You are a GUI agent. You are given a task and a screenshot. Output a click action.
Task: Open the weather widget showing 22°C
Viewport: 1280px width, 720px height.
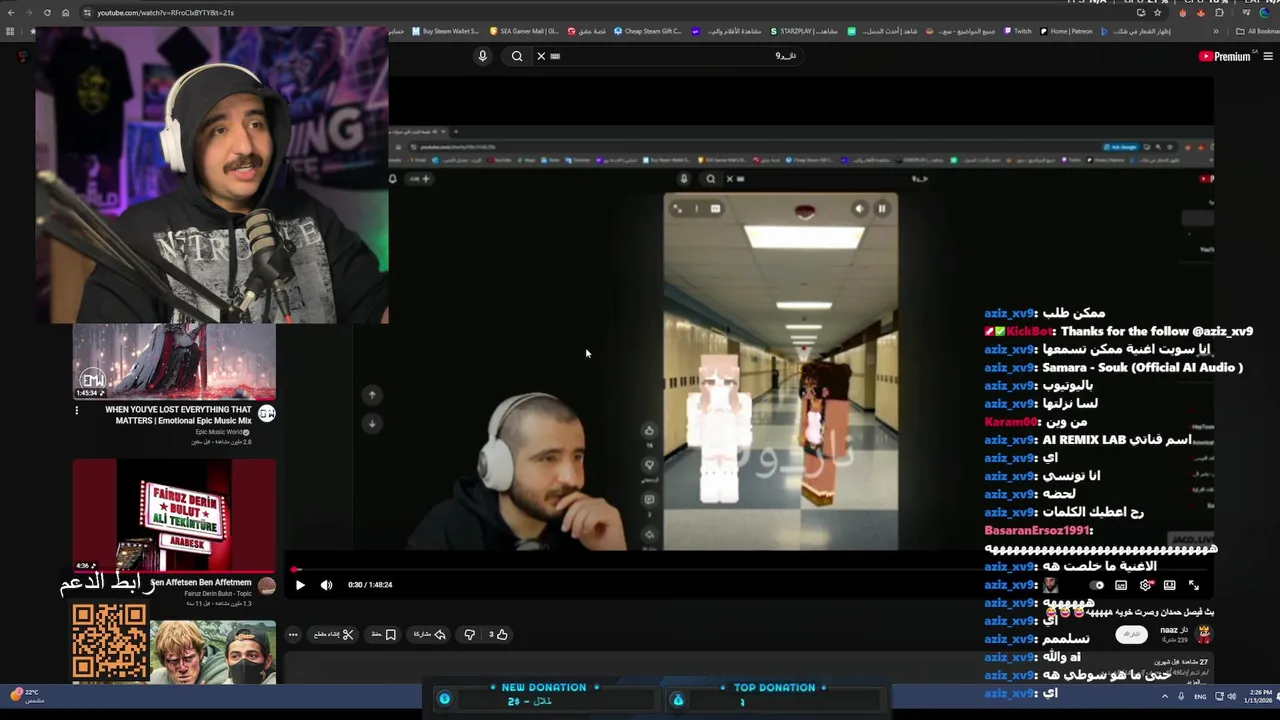[27, 696]
